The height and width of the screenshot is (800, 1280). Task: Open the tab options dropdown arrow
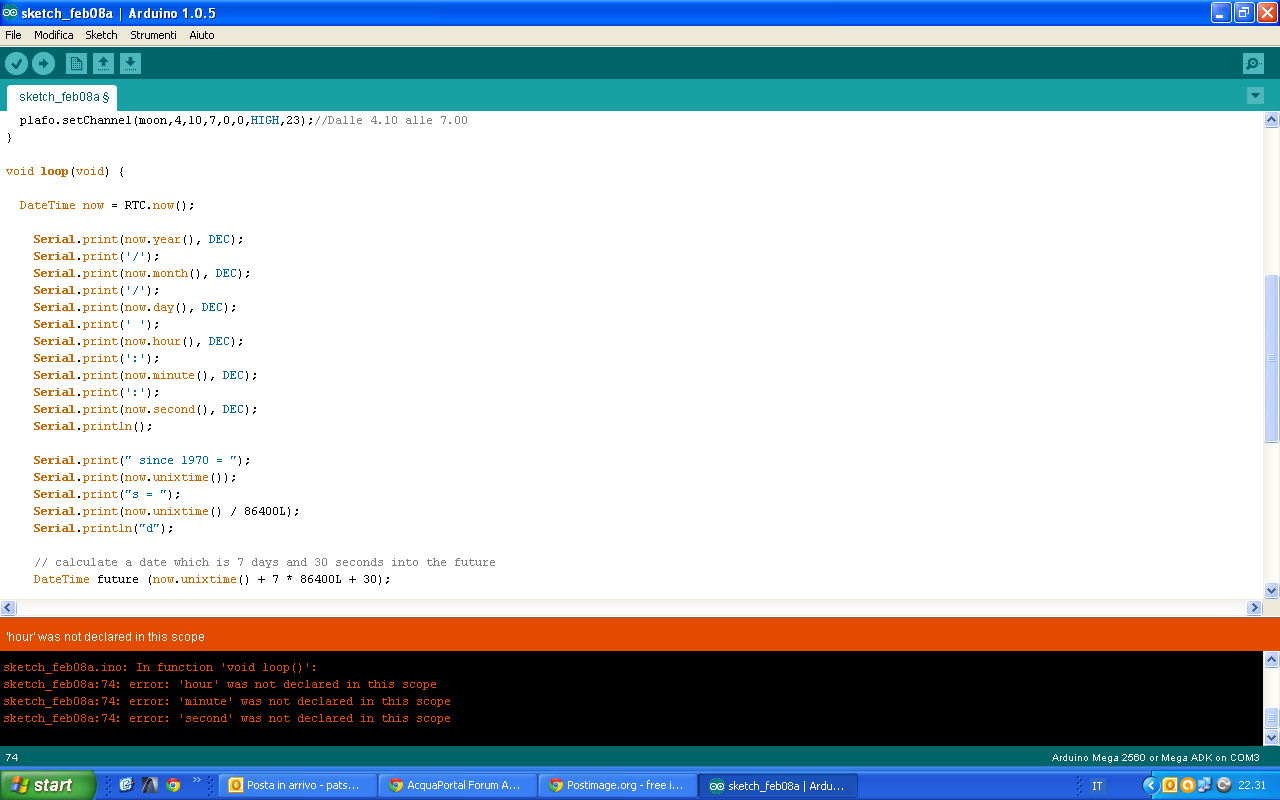point(1255,96)
